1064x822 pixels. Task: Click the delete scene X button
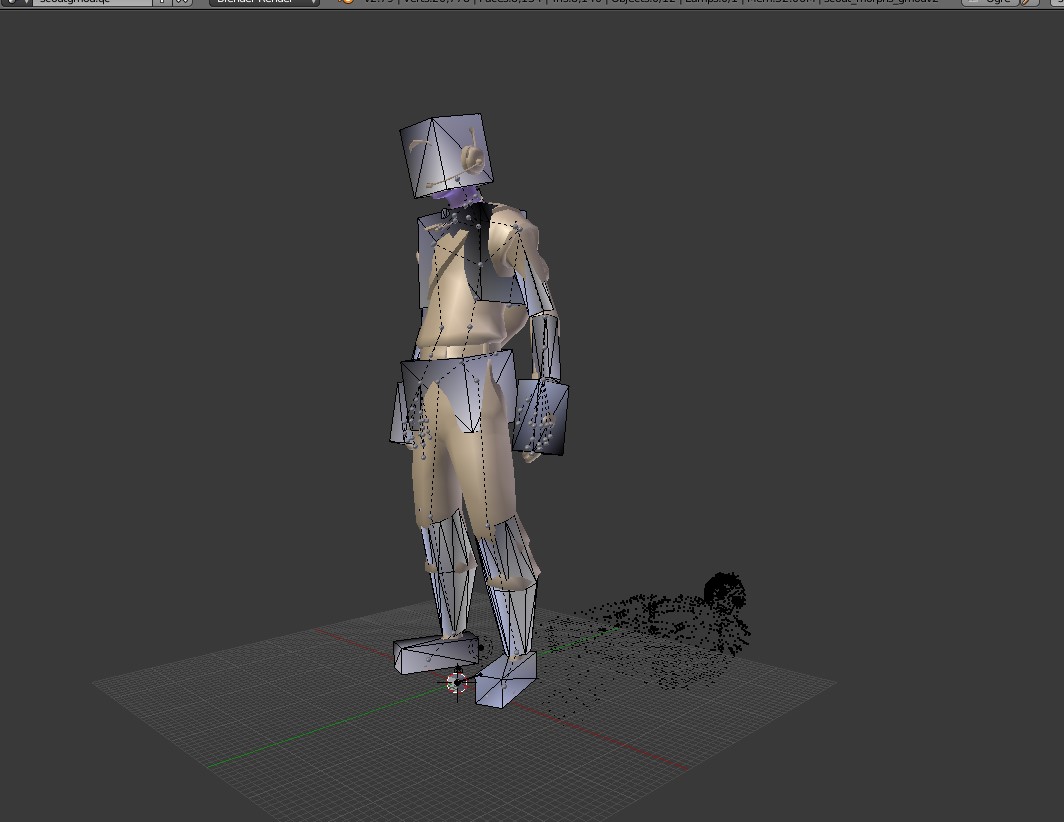pos(182,3)
